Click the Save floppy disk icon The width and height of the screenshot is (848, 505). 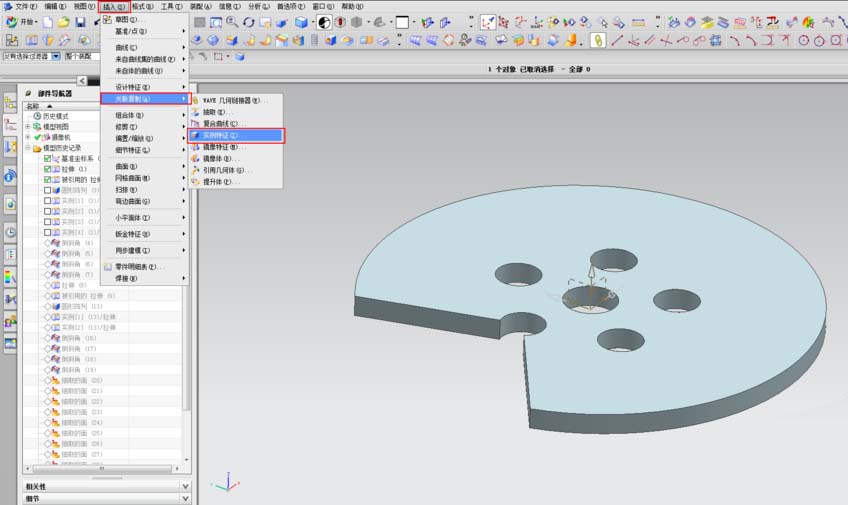80,22
